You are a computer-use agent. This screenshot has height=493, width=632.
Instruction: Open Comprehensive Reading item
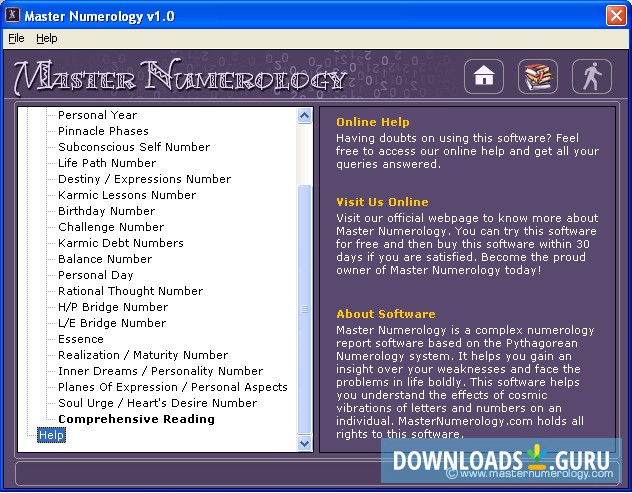136,419
